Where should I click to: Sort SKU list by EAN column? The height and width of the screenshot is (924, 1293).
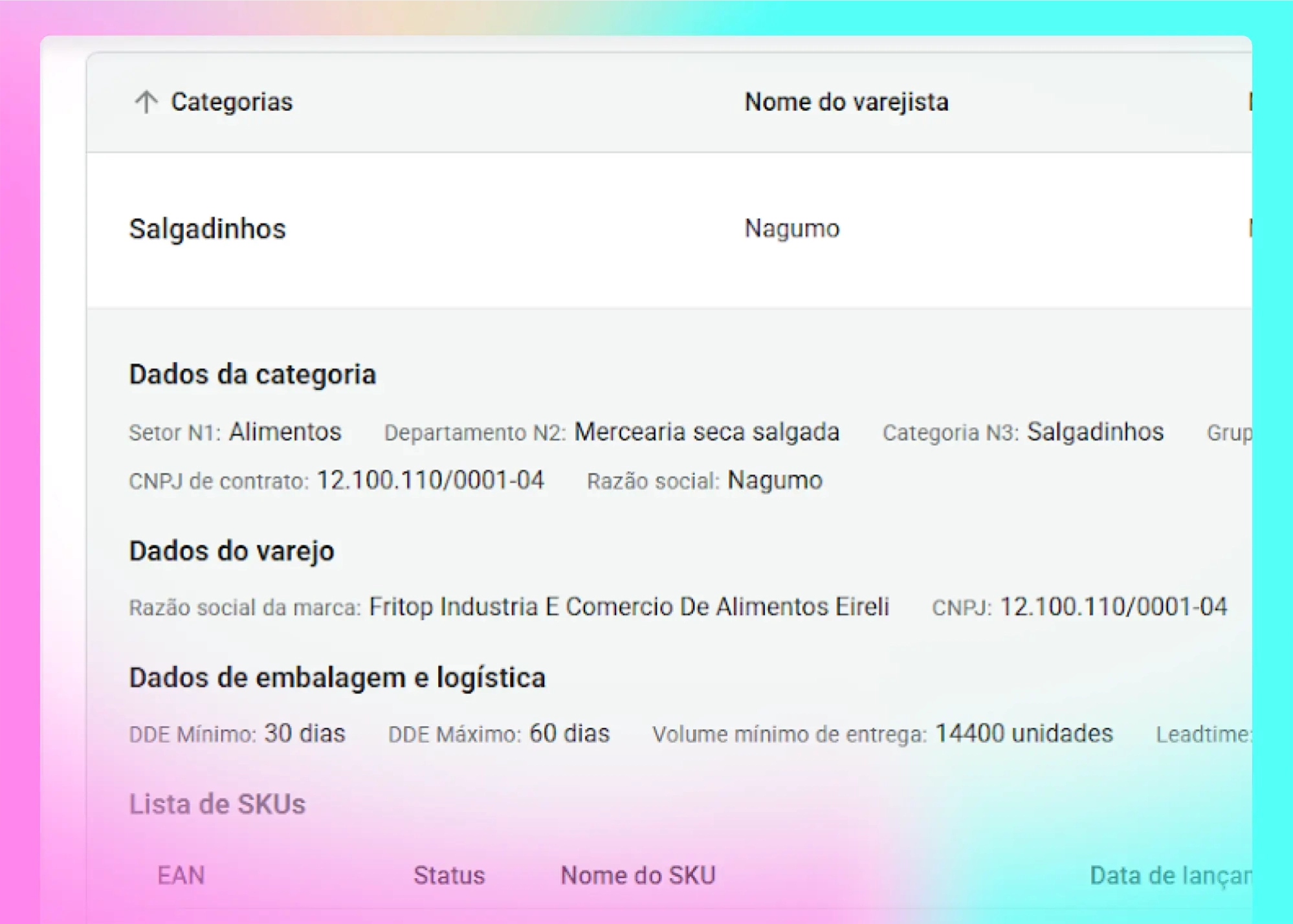(x=181, y=875)
